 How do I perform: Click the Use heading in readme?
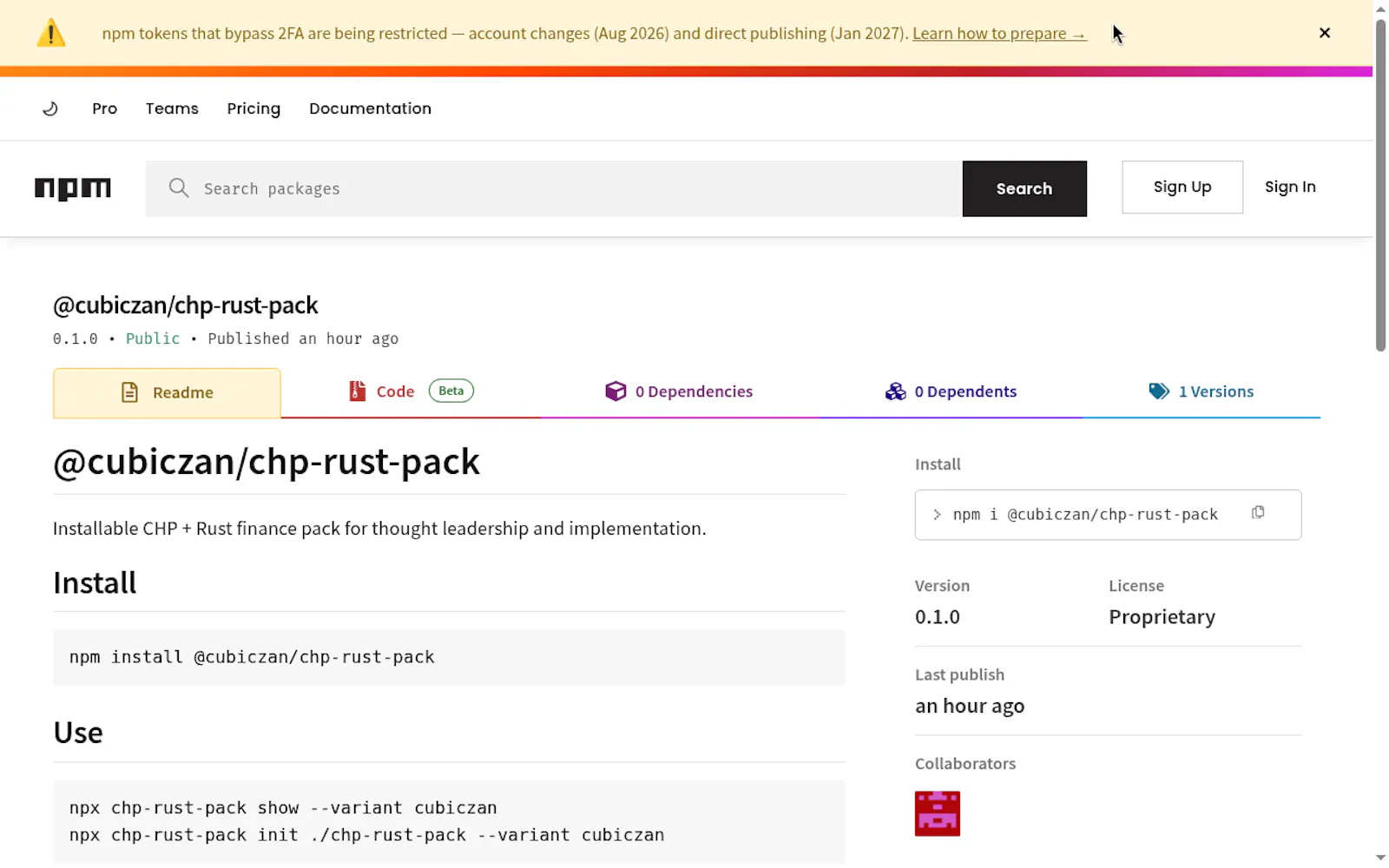click(x=78, y=733)
